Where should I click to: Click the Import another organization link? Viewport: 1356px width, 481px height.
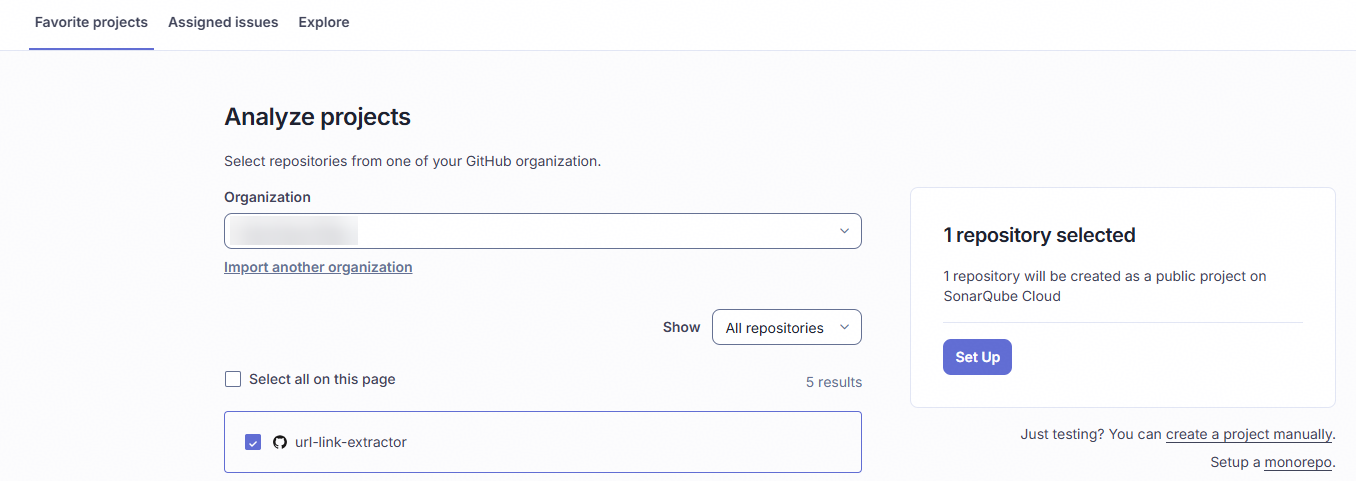(x=318, y=267)
